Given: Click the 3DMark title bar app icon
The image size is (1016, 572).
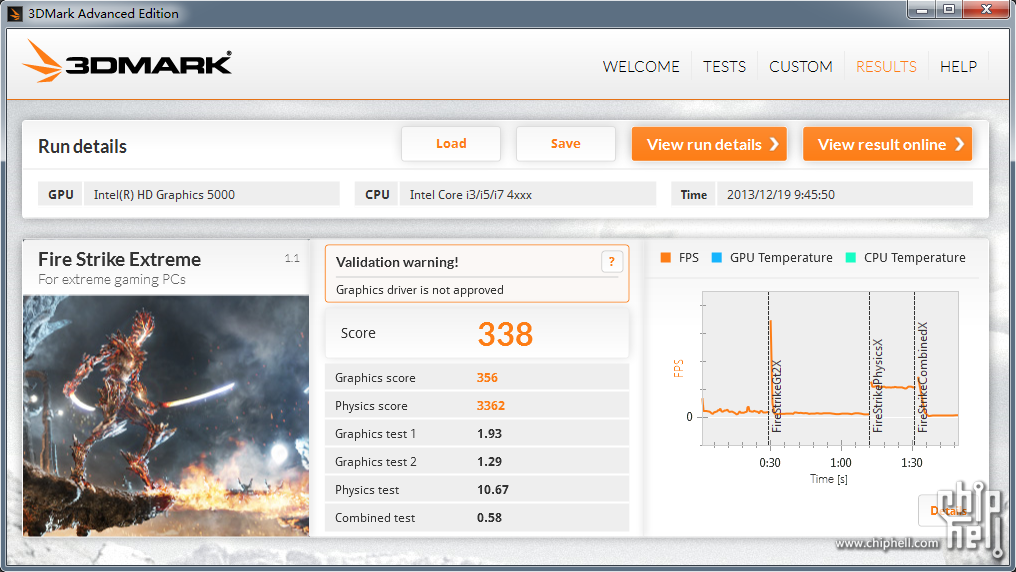Looking at the screenshot, I should 15,14.
